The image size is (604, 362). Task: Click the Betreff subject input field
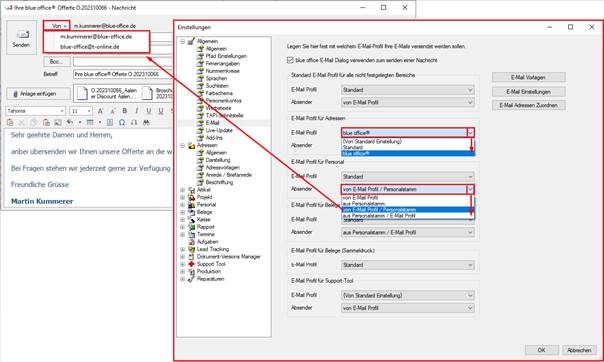123,74
